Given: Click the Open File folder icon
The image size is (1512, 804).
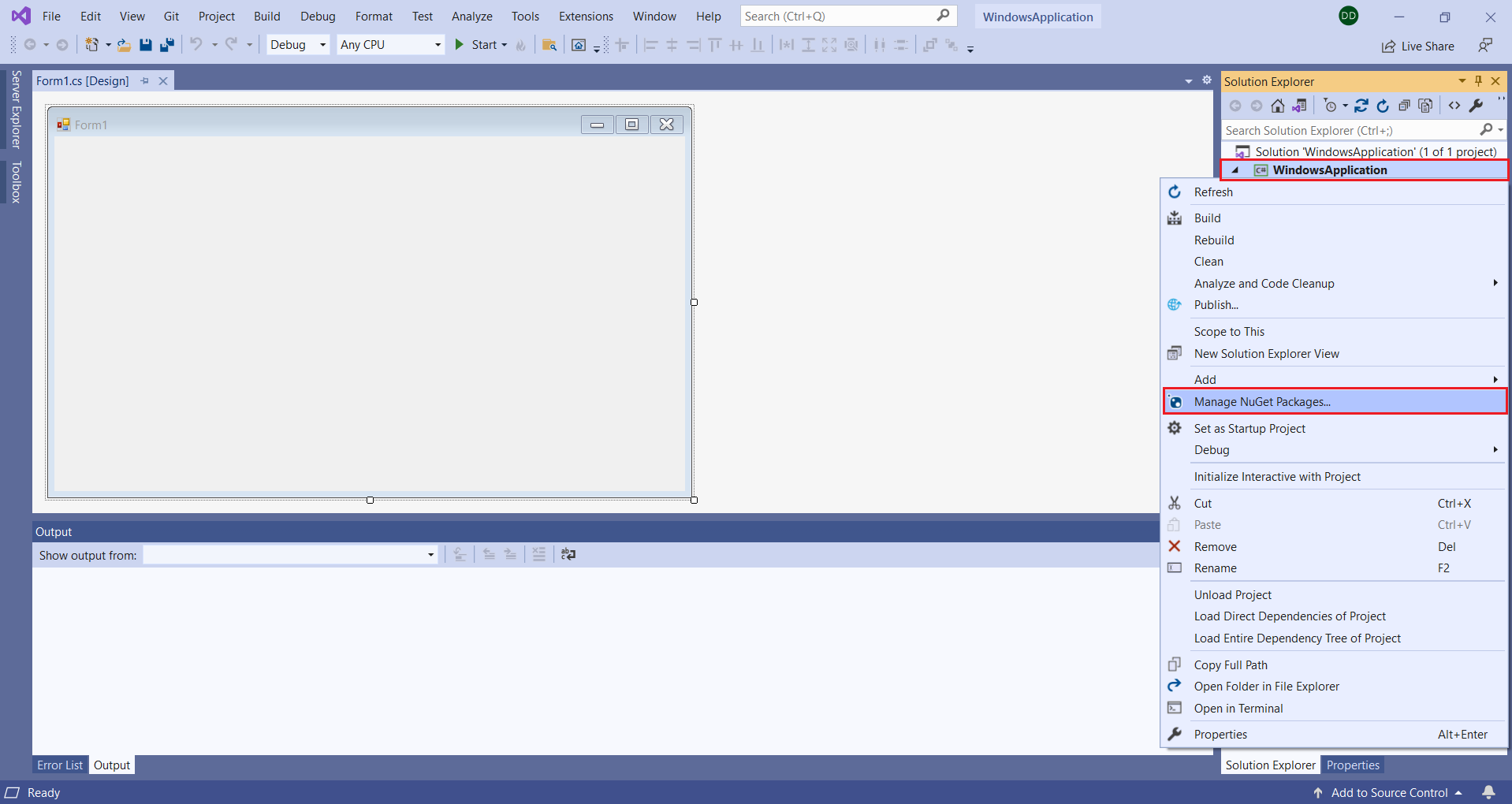Looking at the screenshot, I should click(x=124, y=45).
